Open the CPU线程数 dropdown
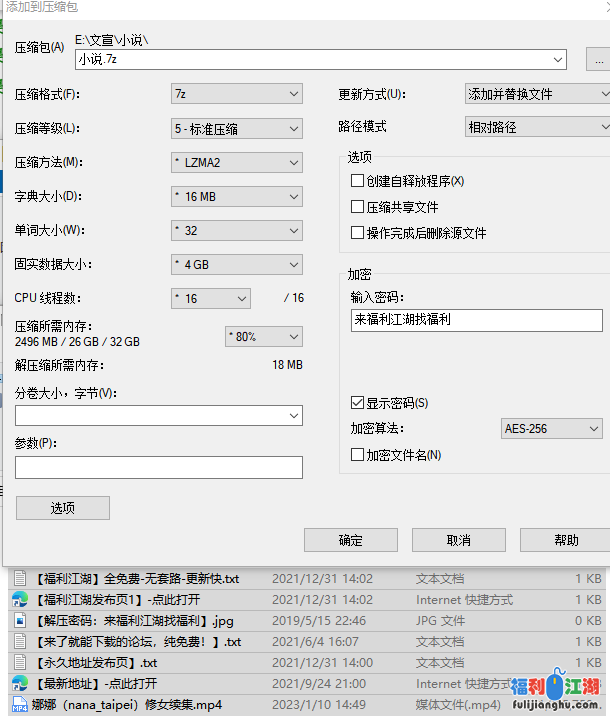The image size is (610, 720). (211, 298)
